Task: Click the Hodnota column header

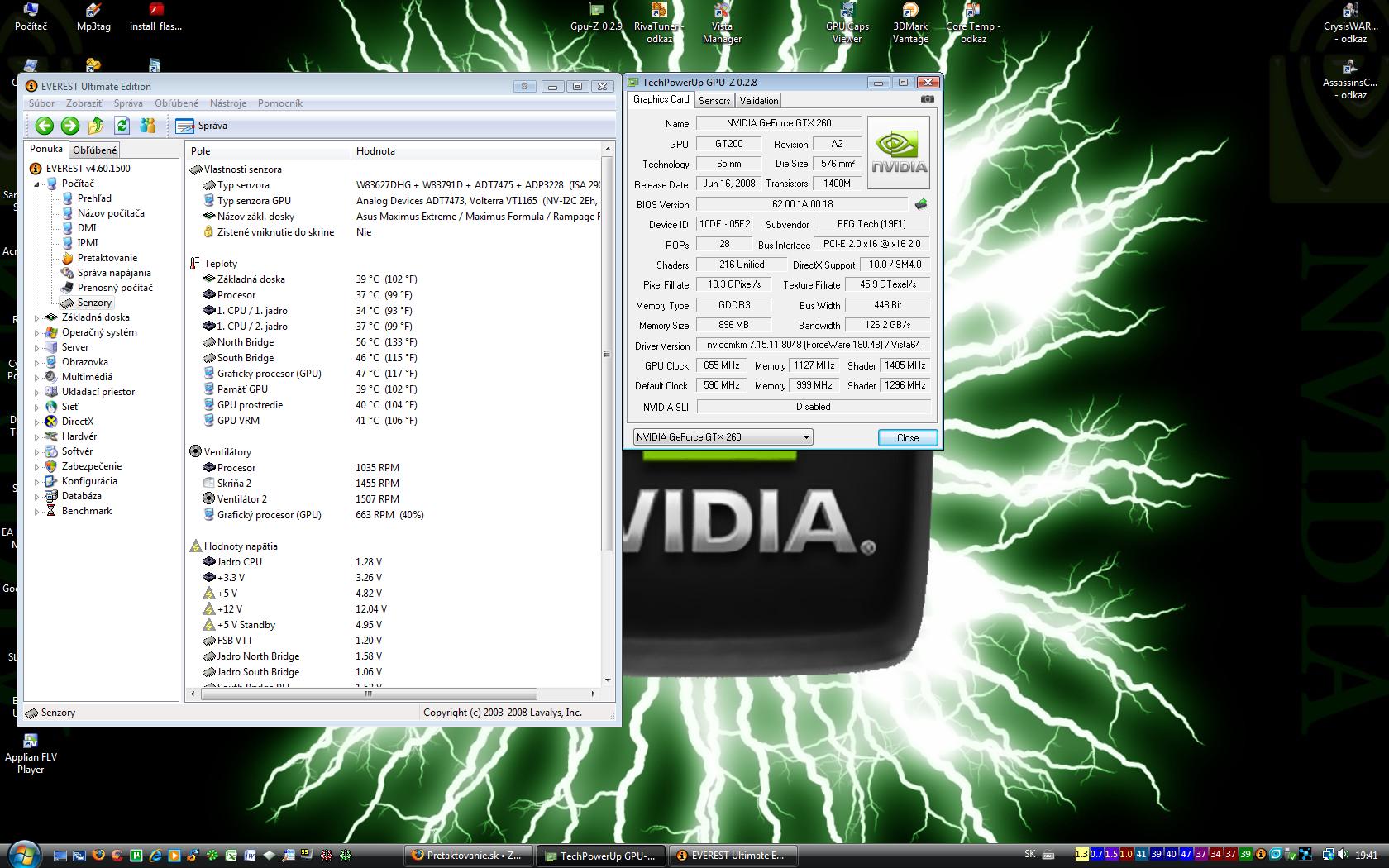Action: point(476,150)
